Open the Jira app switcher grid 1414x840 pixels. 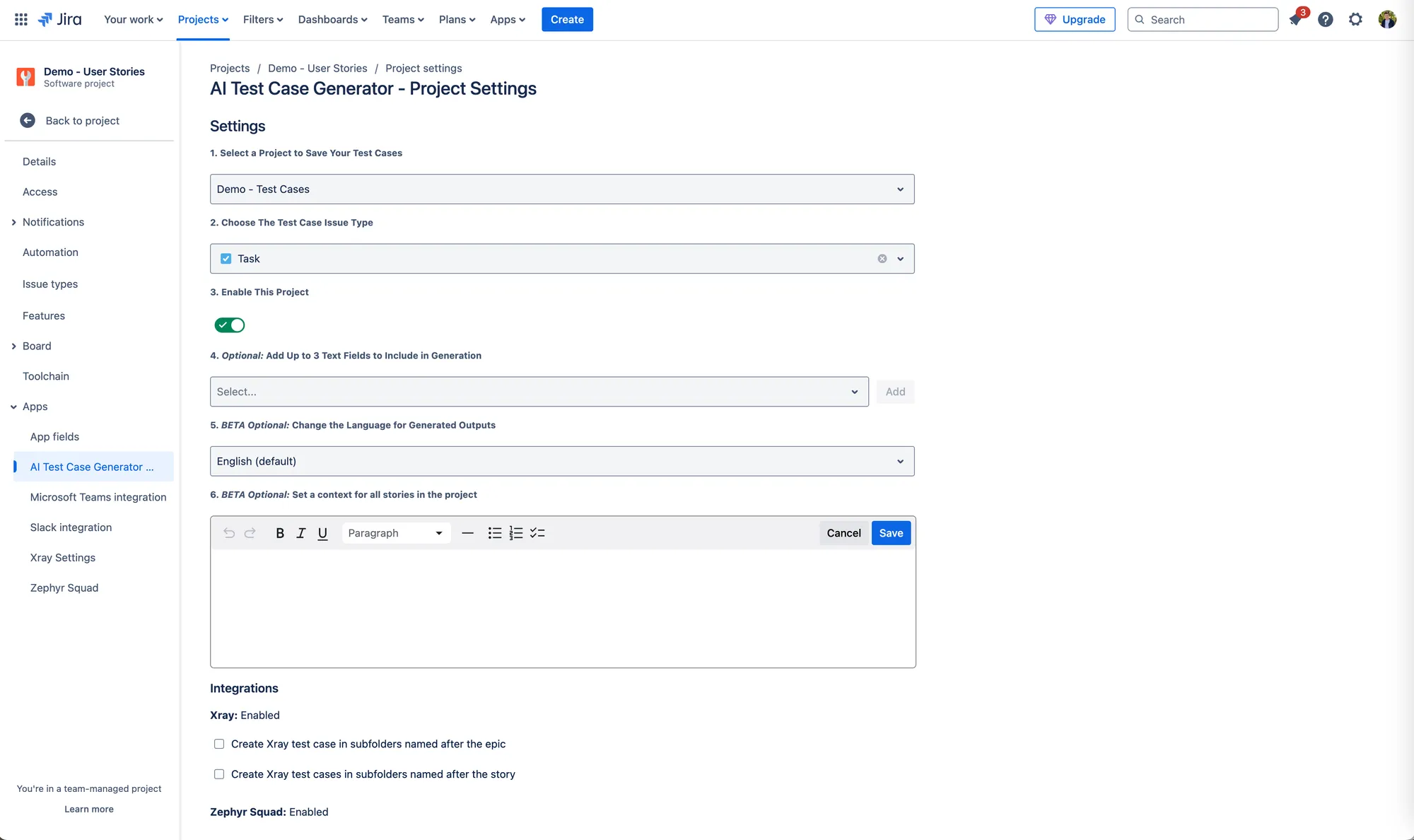(21, 20)
